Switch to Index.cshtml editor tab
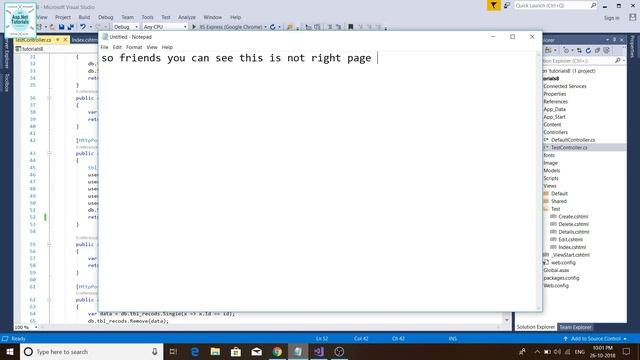Image resolution: width=640 pixels, height=360 pixels. pyautogui.click(x=84, y=40)
